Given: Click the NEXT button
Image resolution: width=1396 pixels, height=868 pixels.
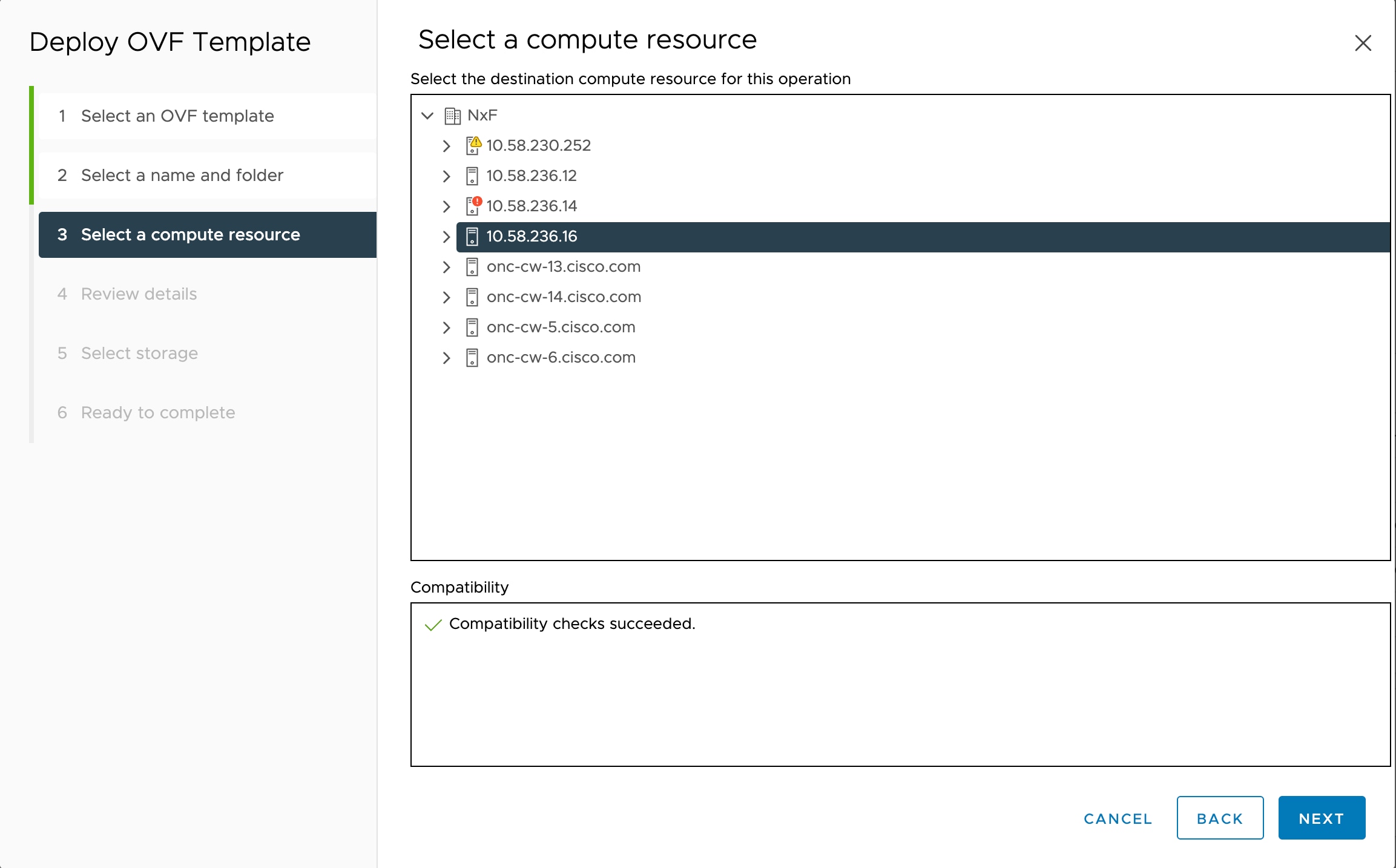Looking at the screenshot, I should tap(1322, 818).
